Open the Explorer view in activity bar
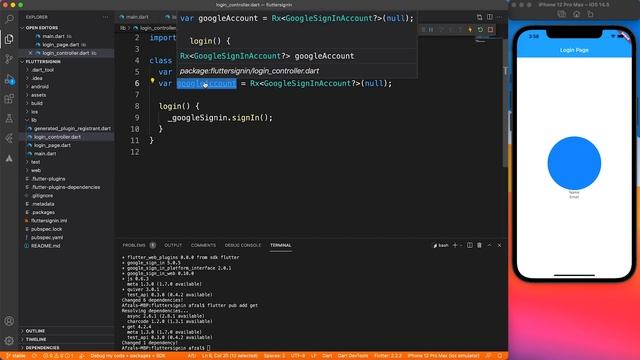 click(x=9, y=39)
